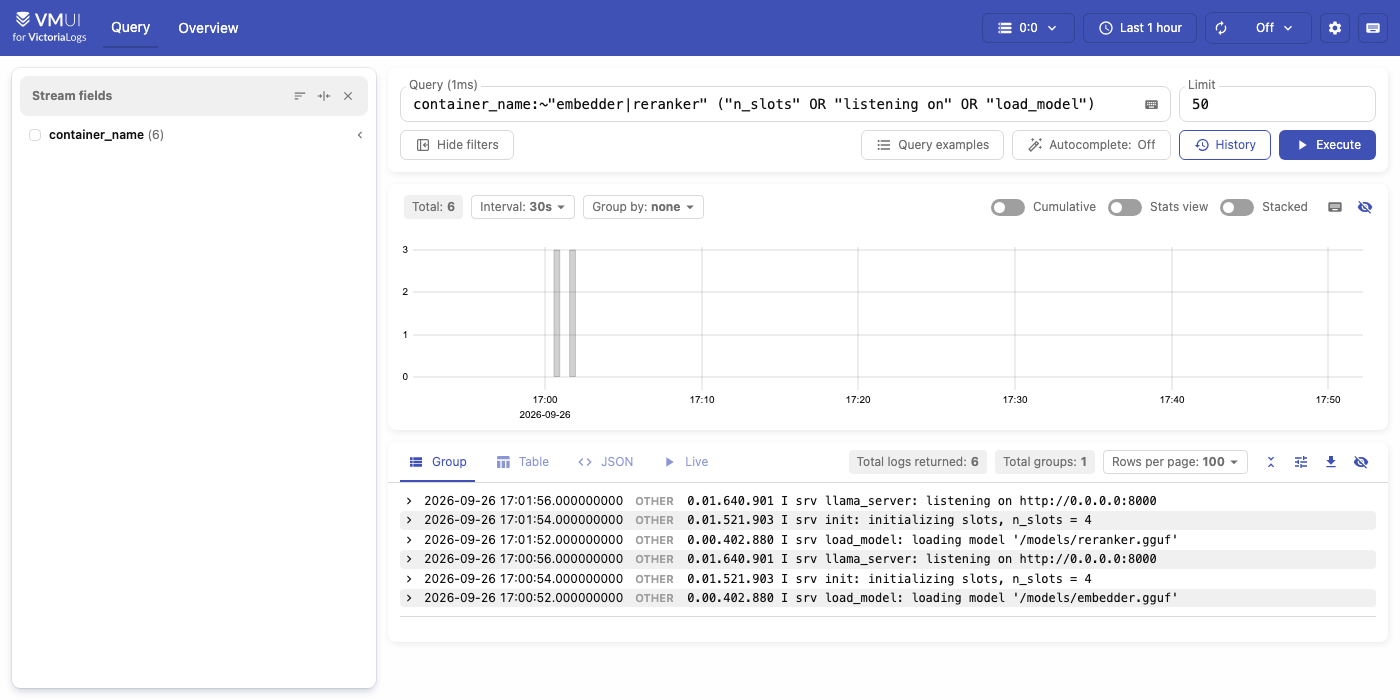1400x700 pixels.
Task: Collapse all log groups icon
Action: tap(1271, 462)
